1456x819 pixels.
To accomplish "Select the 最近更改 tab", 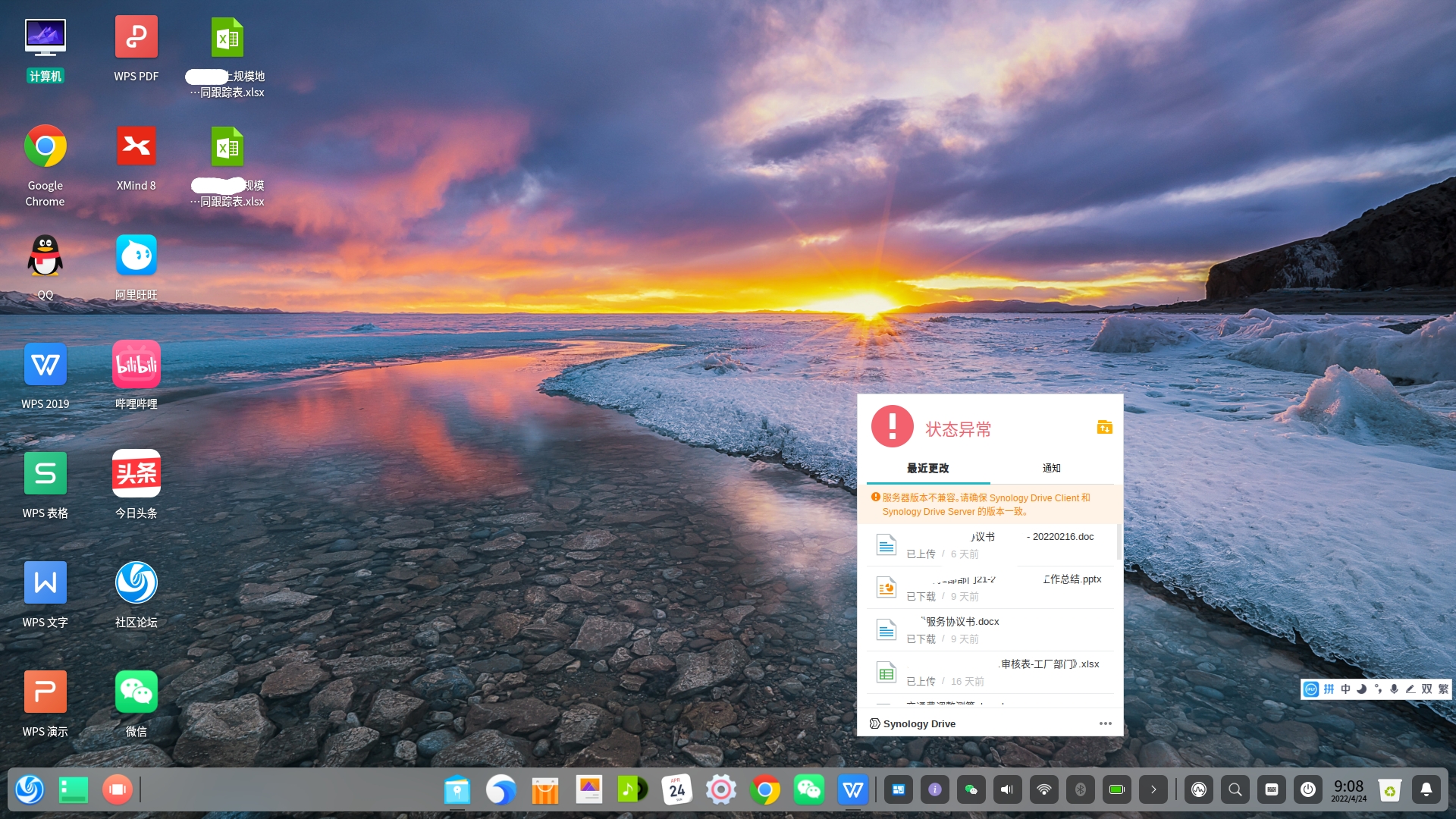I will click(927, 468).
